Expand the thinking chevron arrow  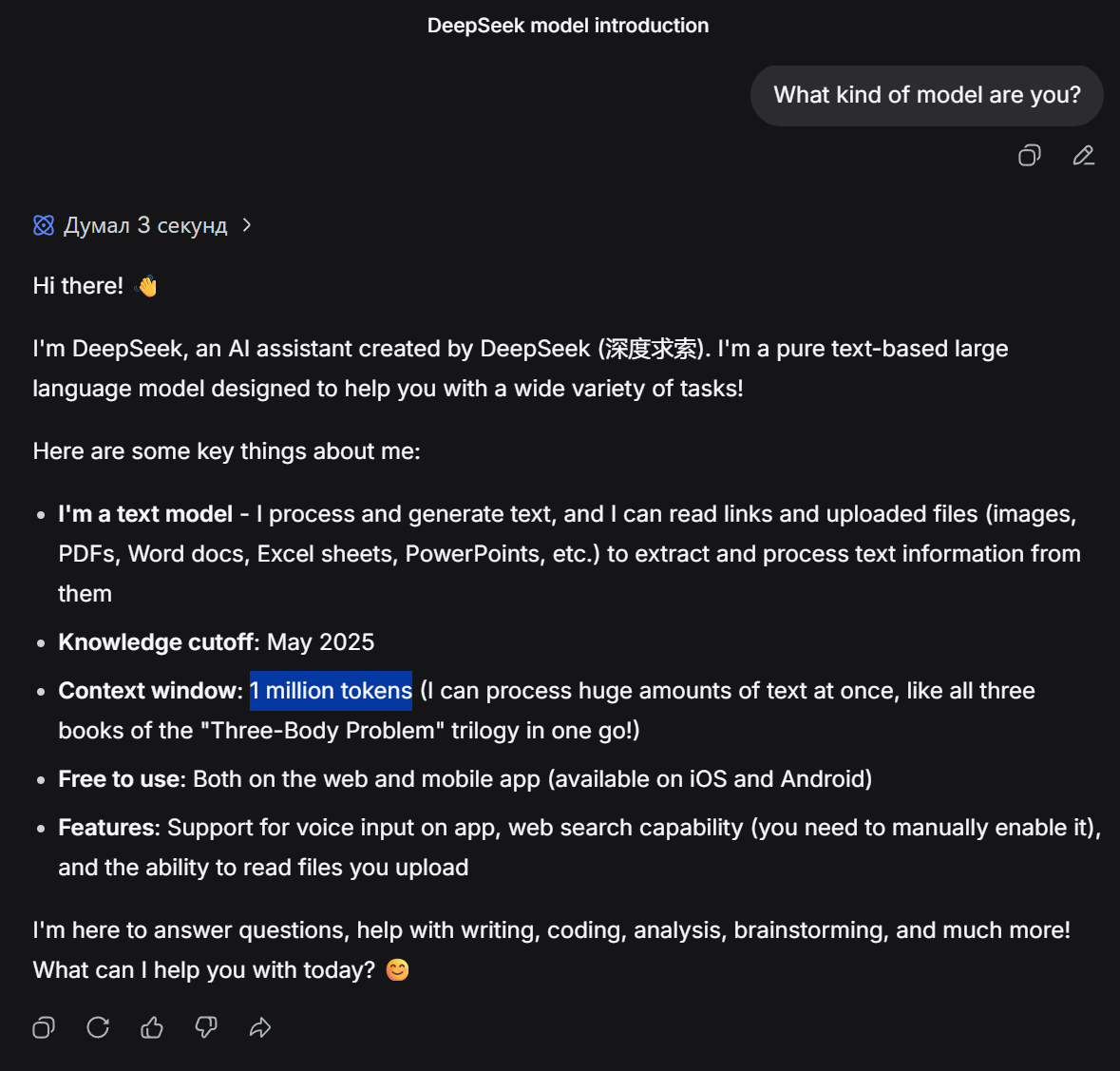247,225
